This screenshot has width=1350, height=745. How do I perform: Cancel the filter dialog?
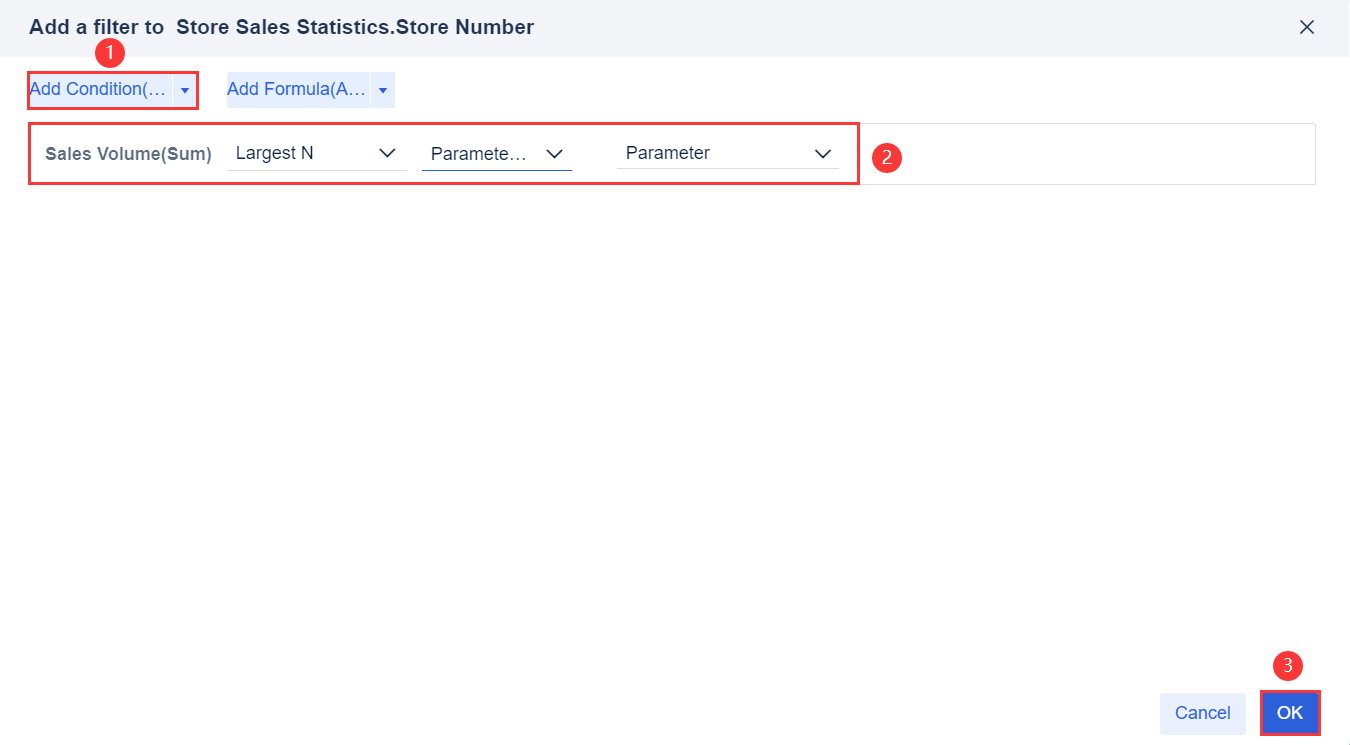click(1202, 713)
